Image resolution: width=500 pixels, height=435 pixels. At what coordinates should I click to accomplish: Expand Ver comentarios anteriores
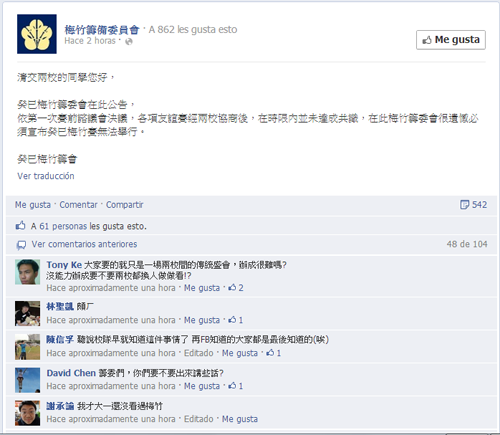point(84,244)
